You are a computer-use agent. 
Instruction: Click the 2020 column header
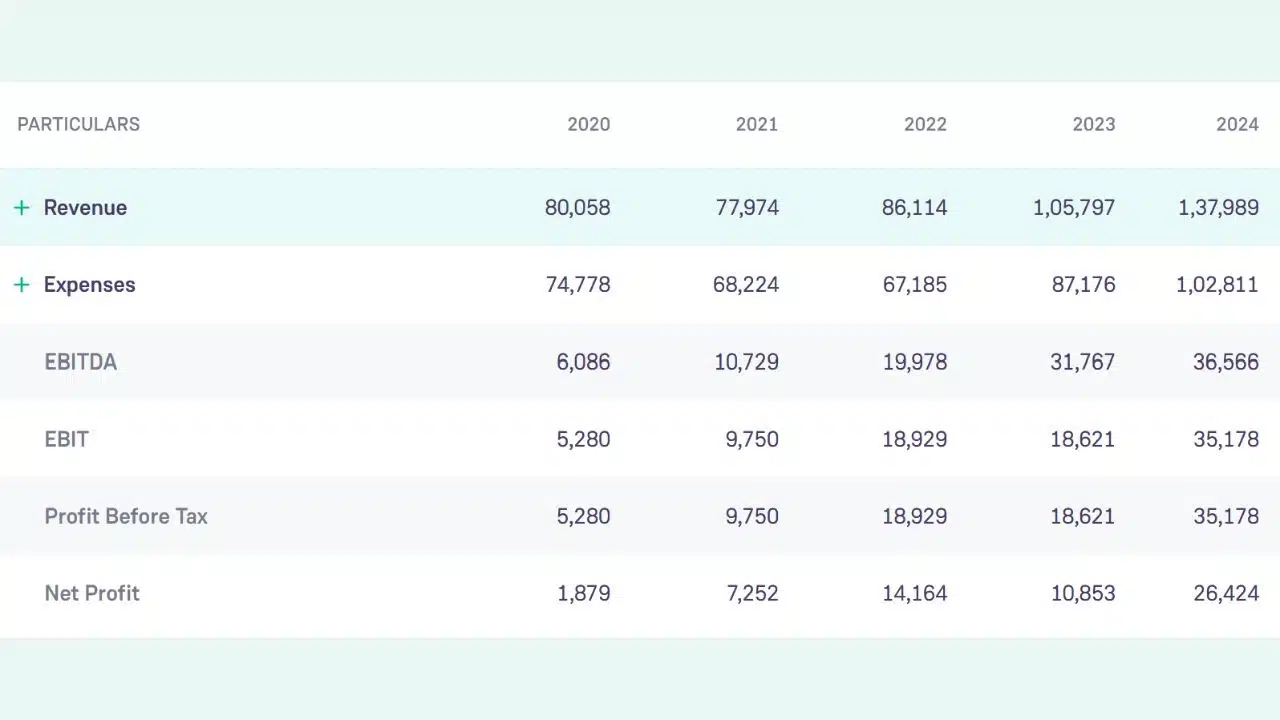[x=589, y=124]
